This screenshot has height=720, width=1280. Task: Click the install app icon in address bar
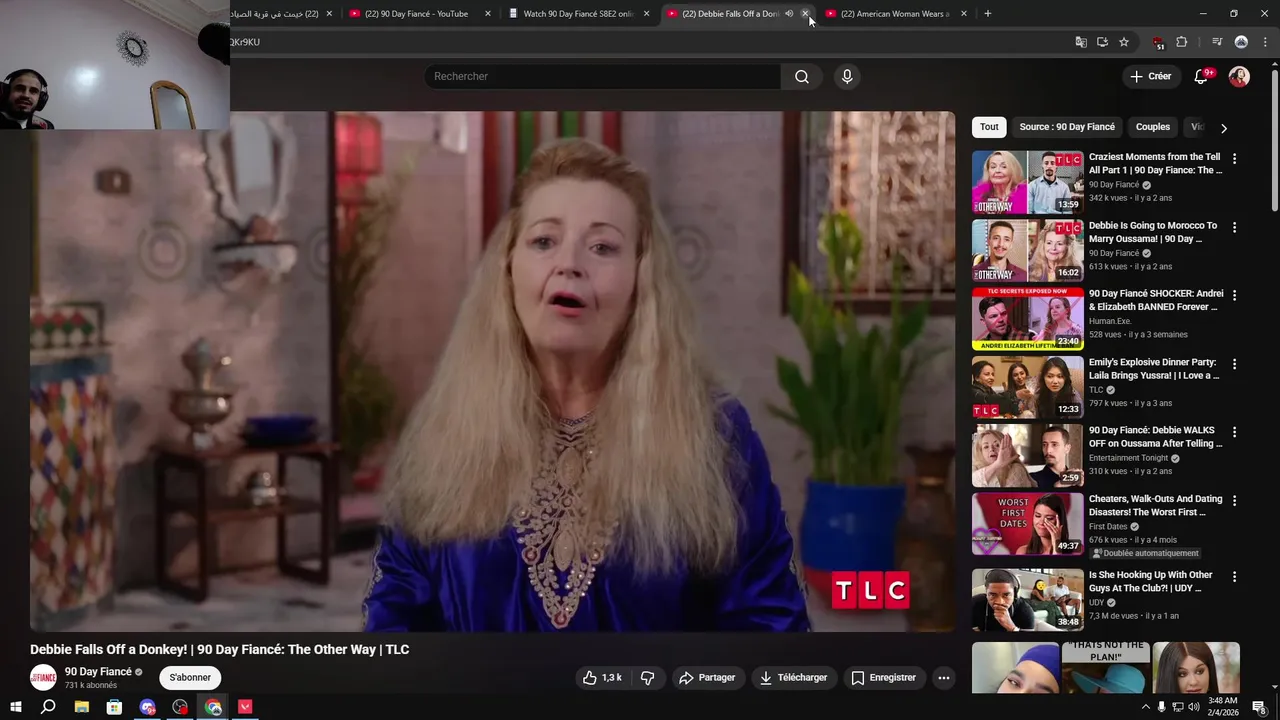coord(1102,42)
